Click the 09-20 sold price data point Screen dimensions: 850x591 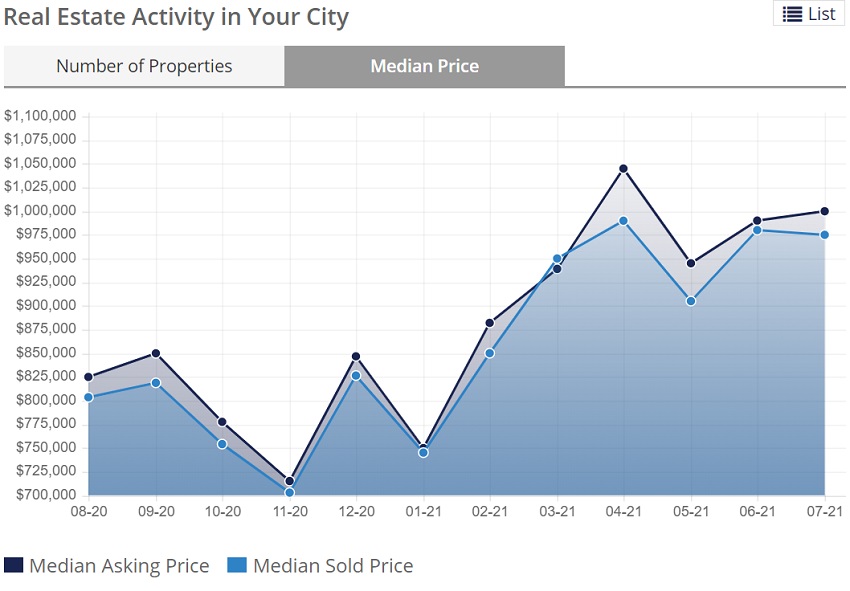(156, 383)
